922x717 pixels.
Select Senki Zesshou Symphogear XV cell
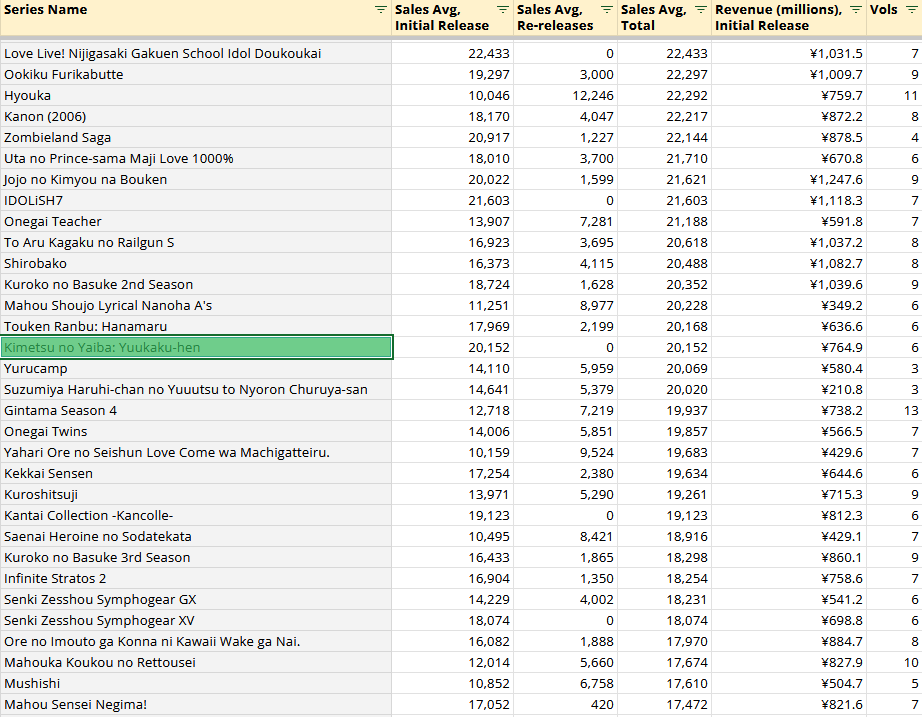tap(196, 621)
